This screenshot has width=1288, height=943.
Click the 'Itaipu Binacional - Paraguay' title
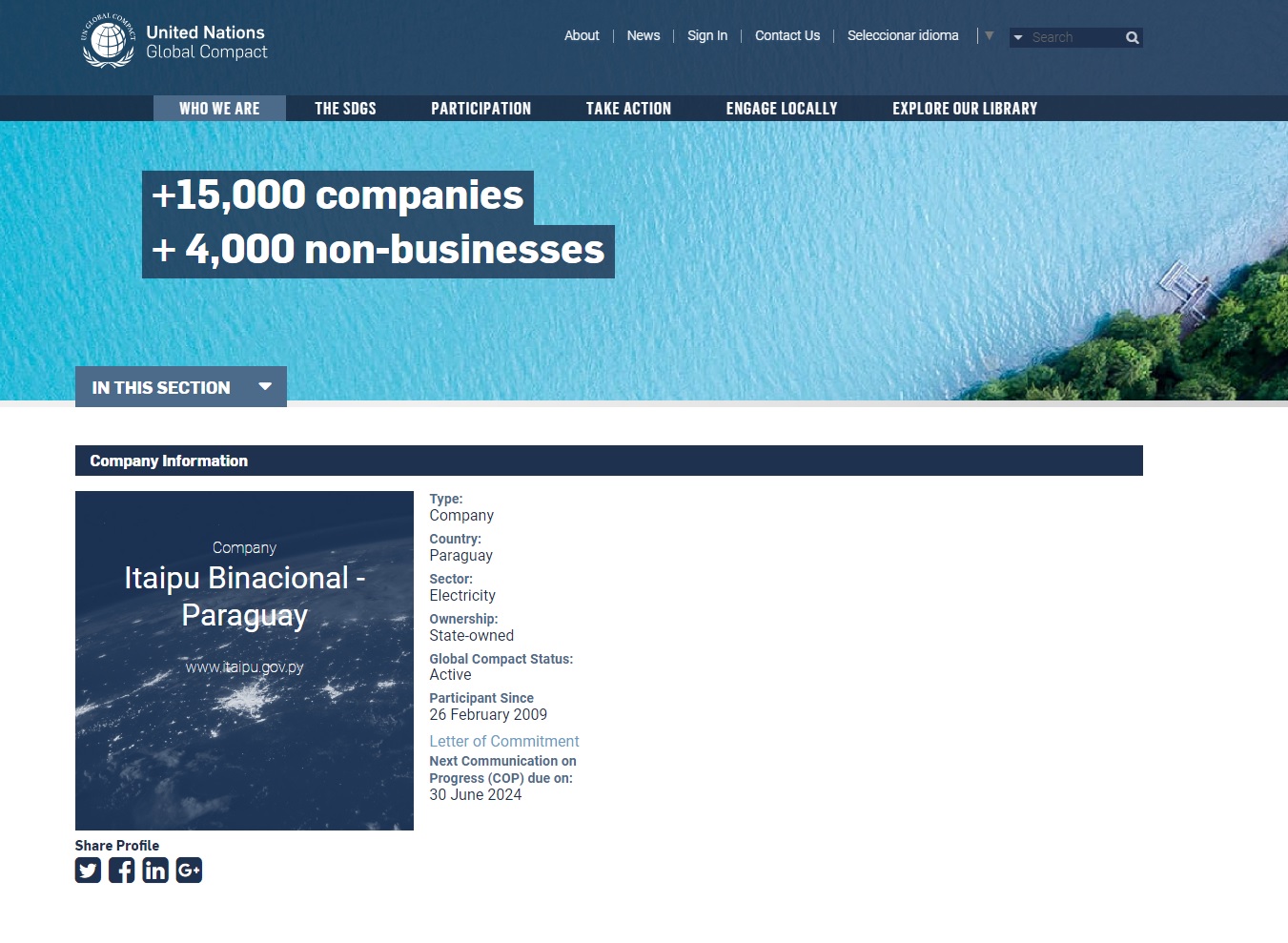(x=244, y=597)
